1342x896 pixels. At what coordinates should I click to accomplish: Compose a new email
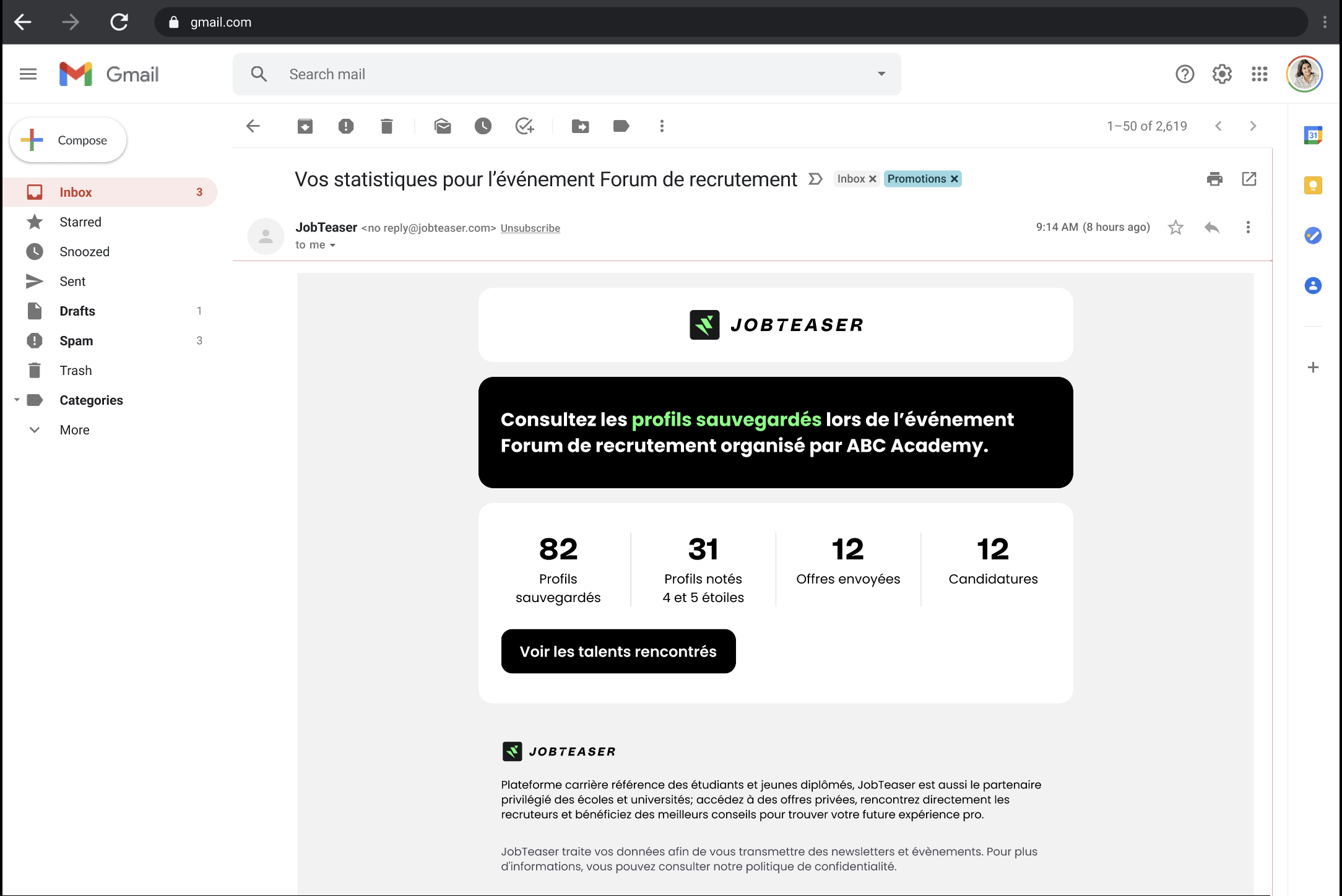tap(68, 140)
